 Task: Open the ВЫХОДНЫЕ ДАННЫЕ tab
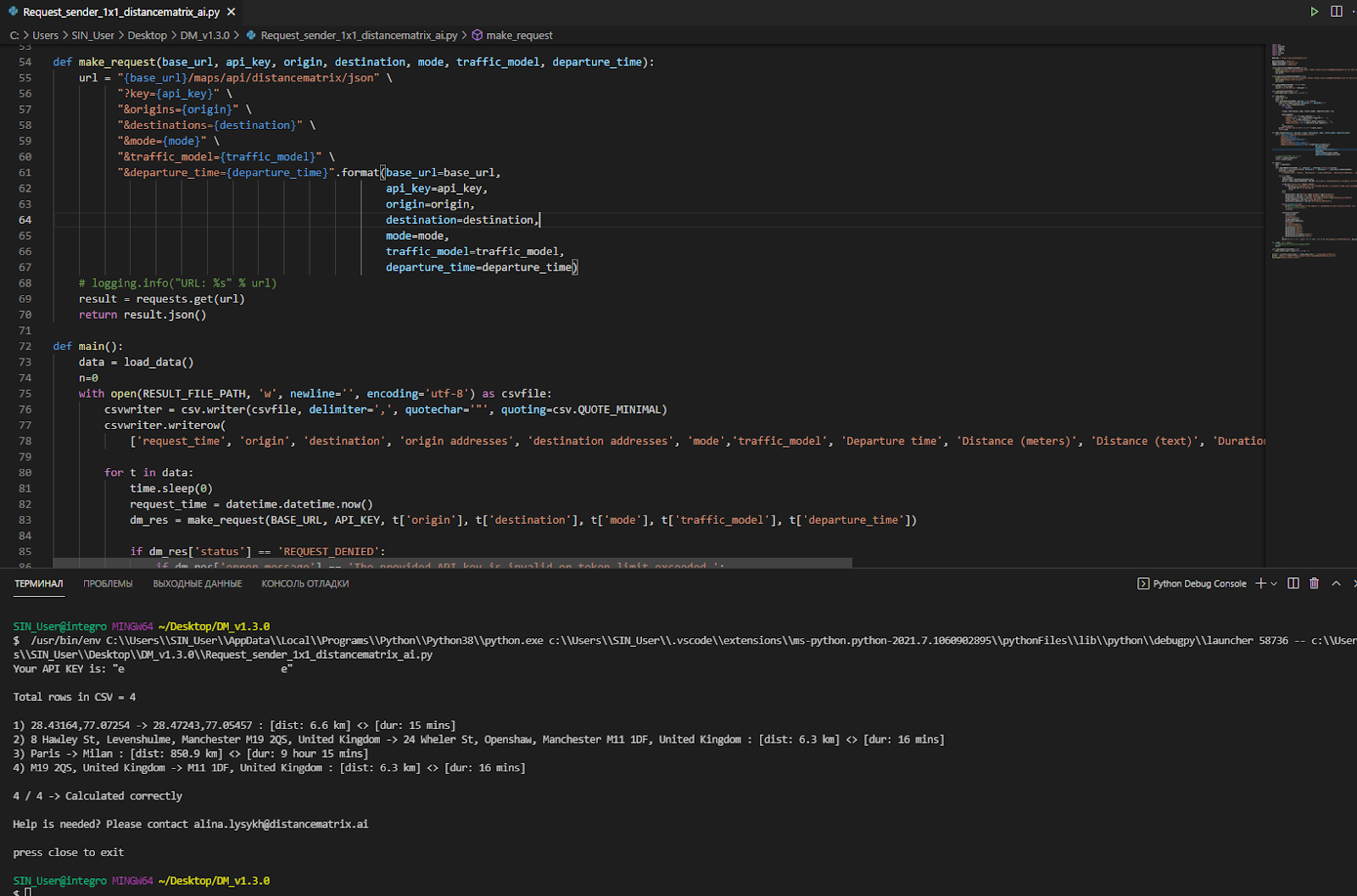[x=197, y=583]
